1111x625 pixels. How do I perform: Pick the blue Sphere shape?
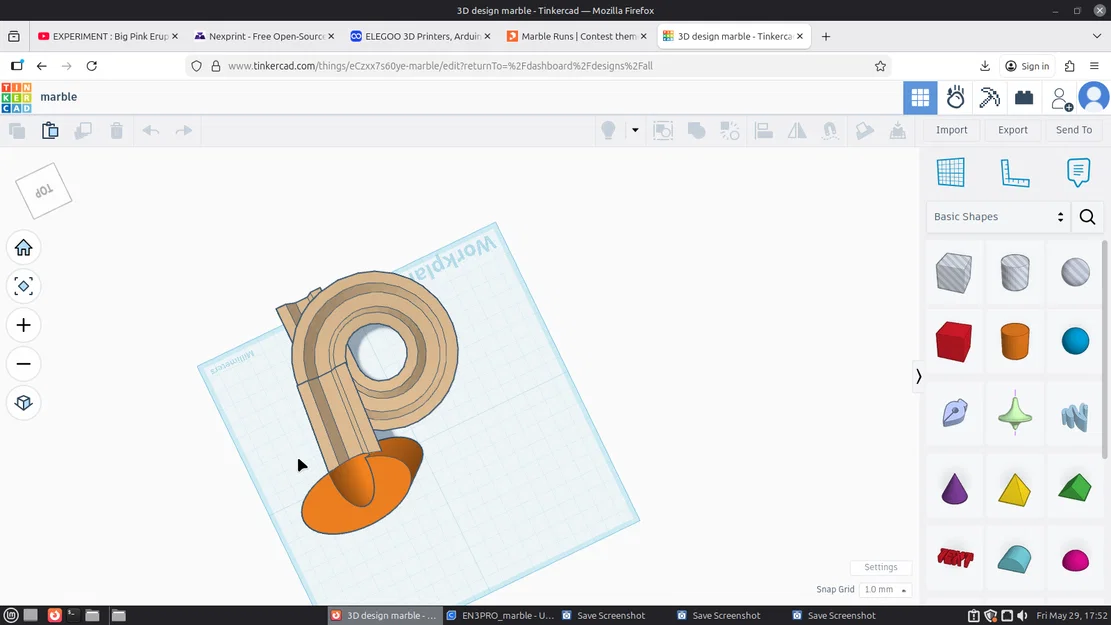pyautogui.click(x=1075, y=341)
